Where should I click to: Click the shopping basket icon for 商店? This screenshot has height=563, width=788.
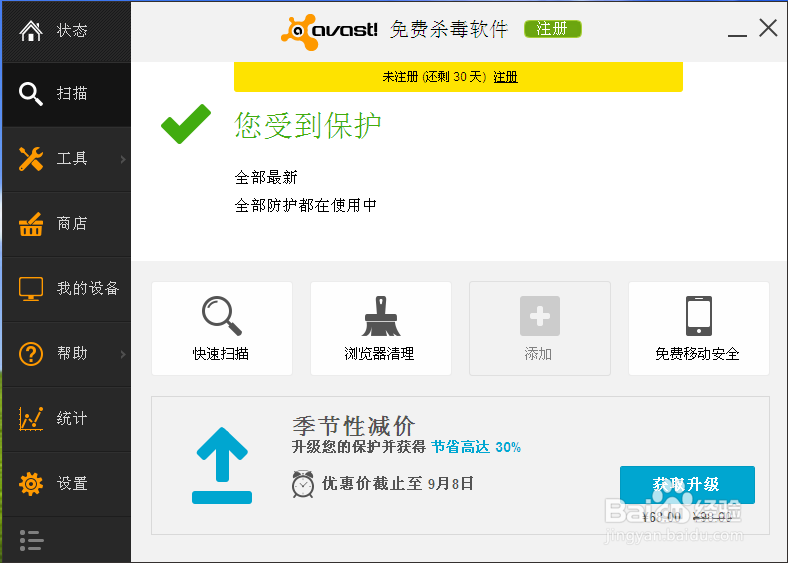coord(31,224)
